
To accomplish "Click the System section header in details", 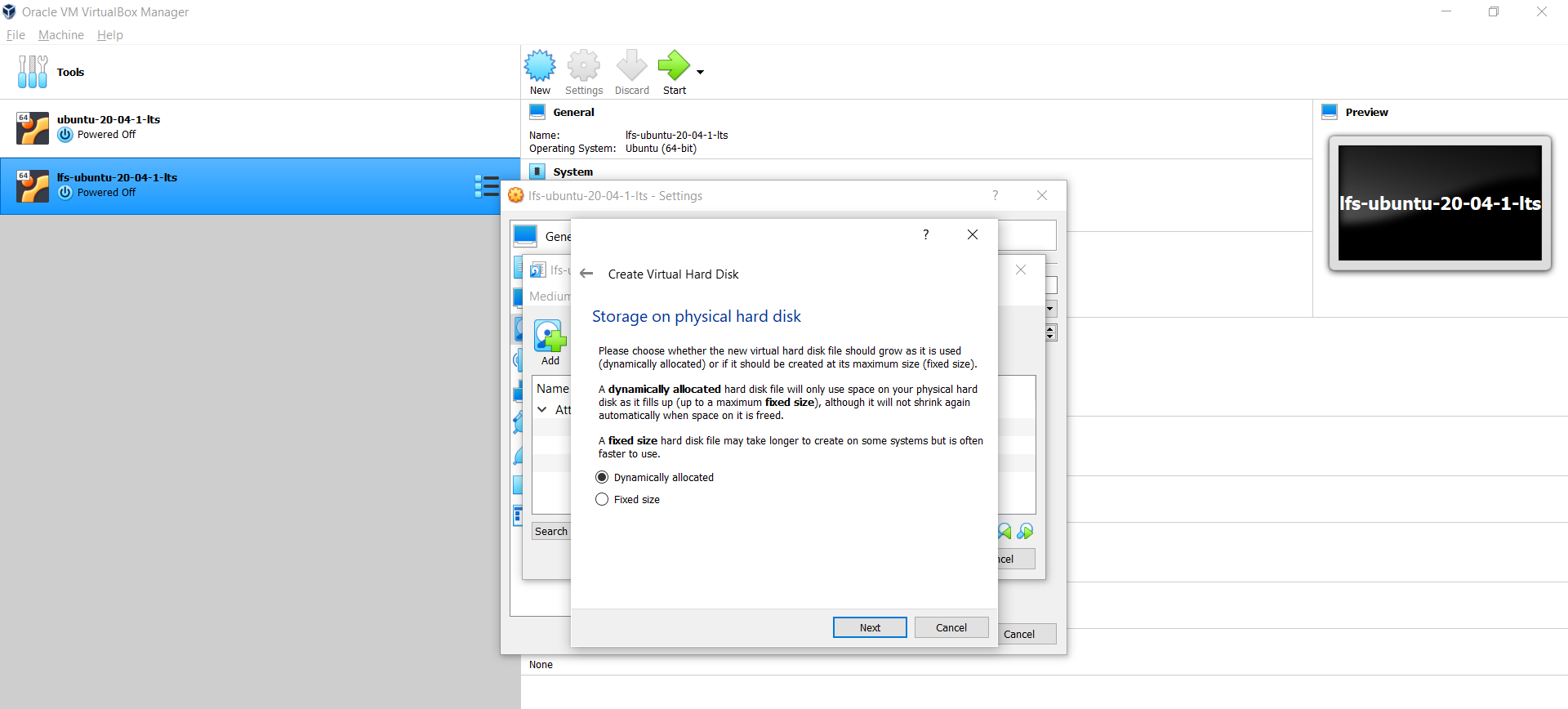I will (572, 172).
